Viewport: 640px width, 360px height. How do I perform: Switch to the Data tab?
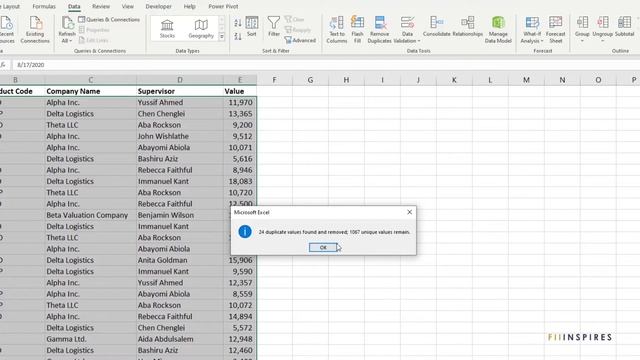pyautogui.click(x=74, y=7)
